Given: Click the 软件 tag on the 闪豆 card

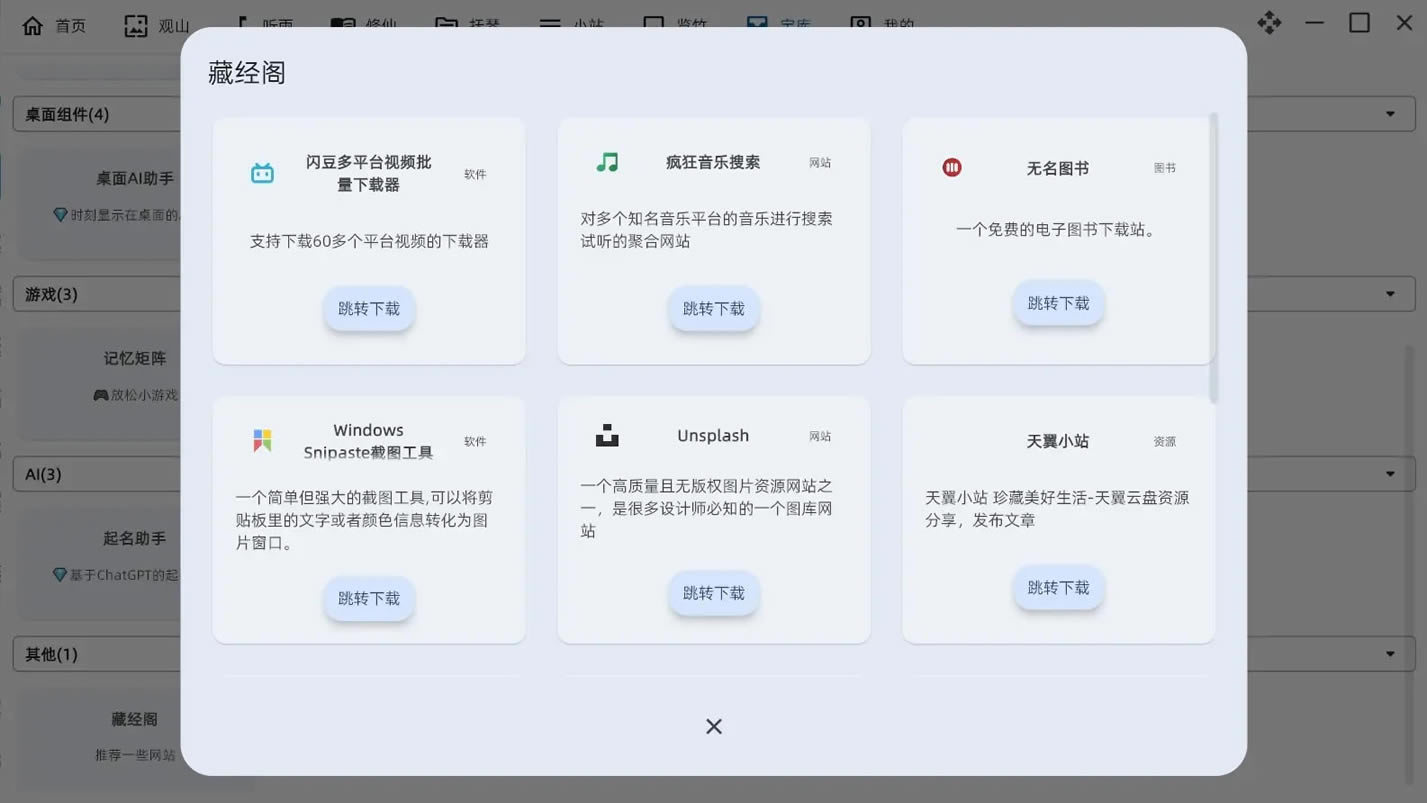Looking at the screenshot, I should coord(475,174).
